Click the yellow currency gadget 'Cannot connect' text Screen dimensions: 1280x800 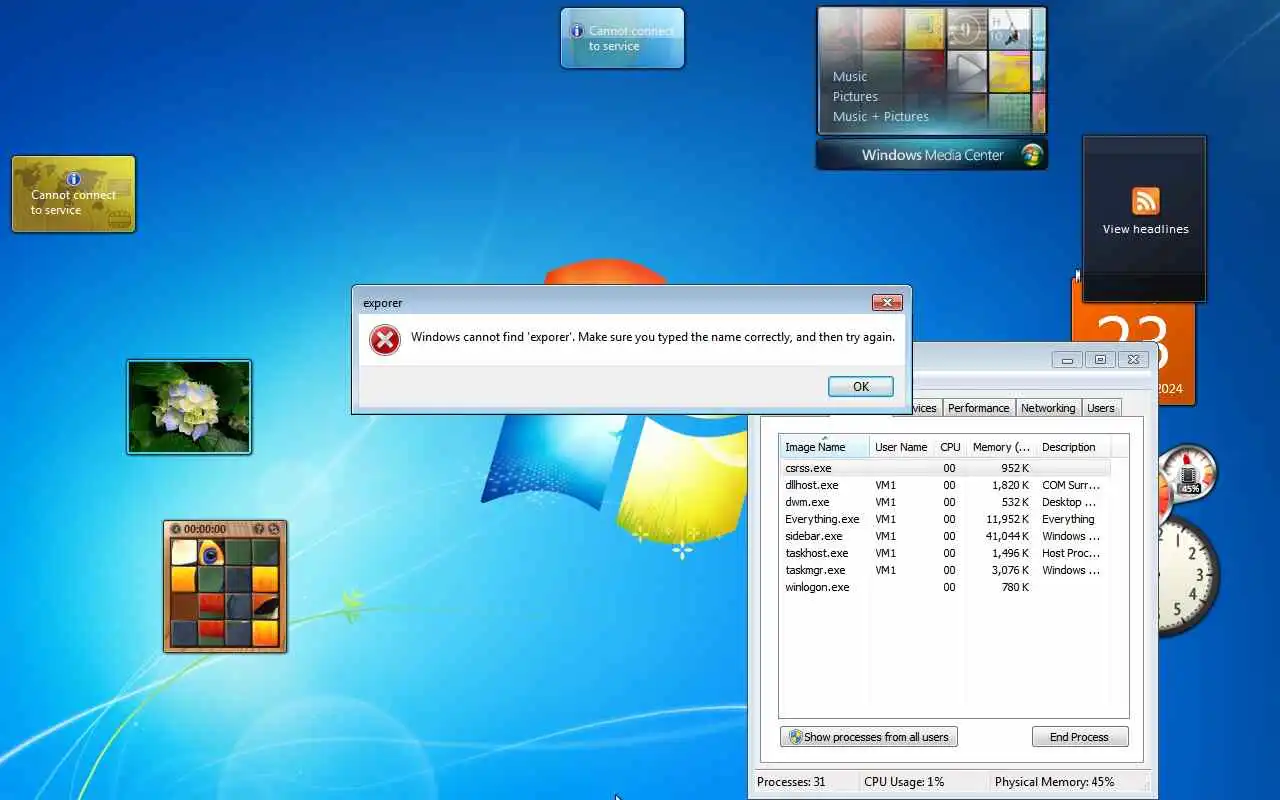click(73, 203)
